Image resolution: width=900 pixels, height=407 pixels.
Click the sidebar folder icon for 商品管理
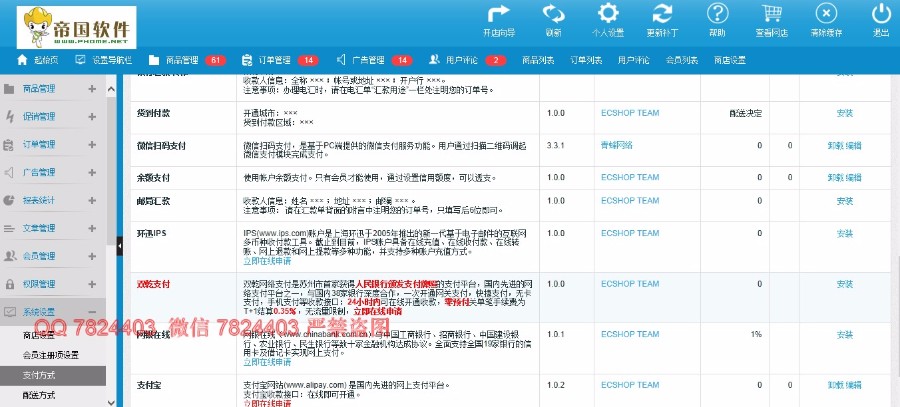click(x=9, y=89)
